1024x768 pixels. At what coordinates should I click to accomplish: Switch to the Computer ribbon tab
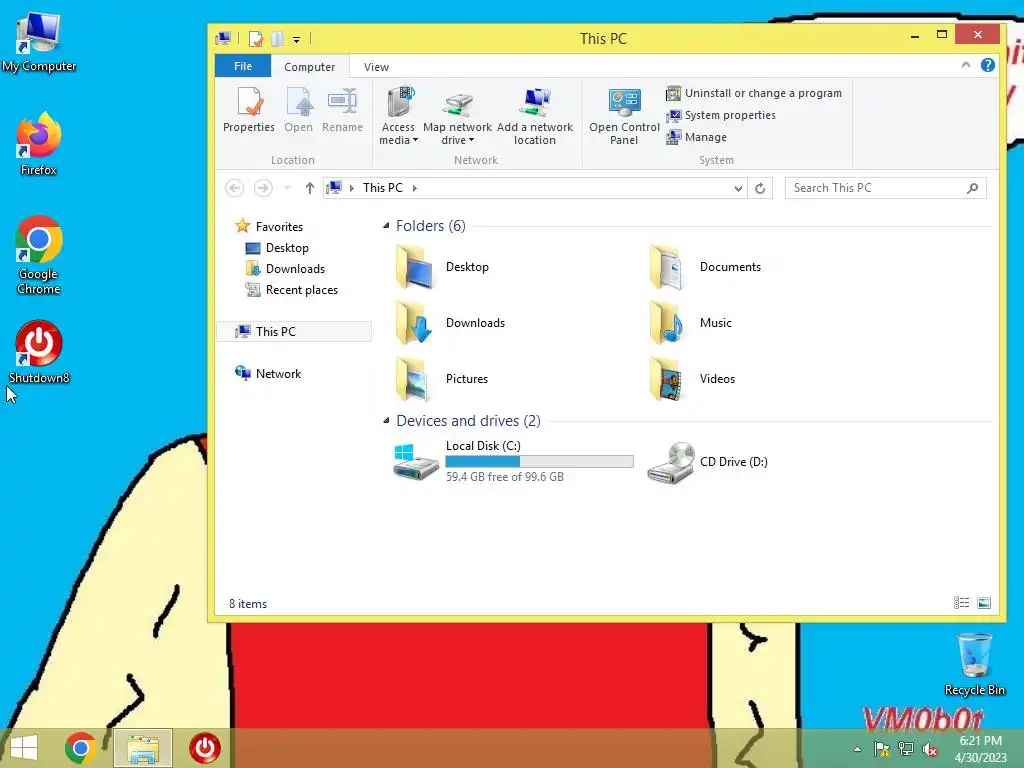(310, 67)
